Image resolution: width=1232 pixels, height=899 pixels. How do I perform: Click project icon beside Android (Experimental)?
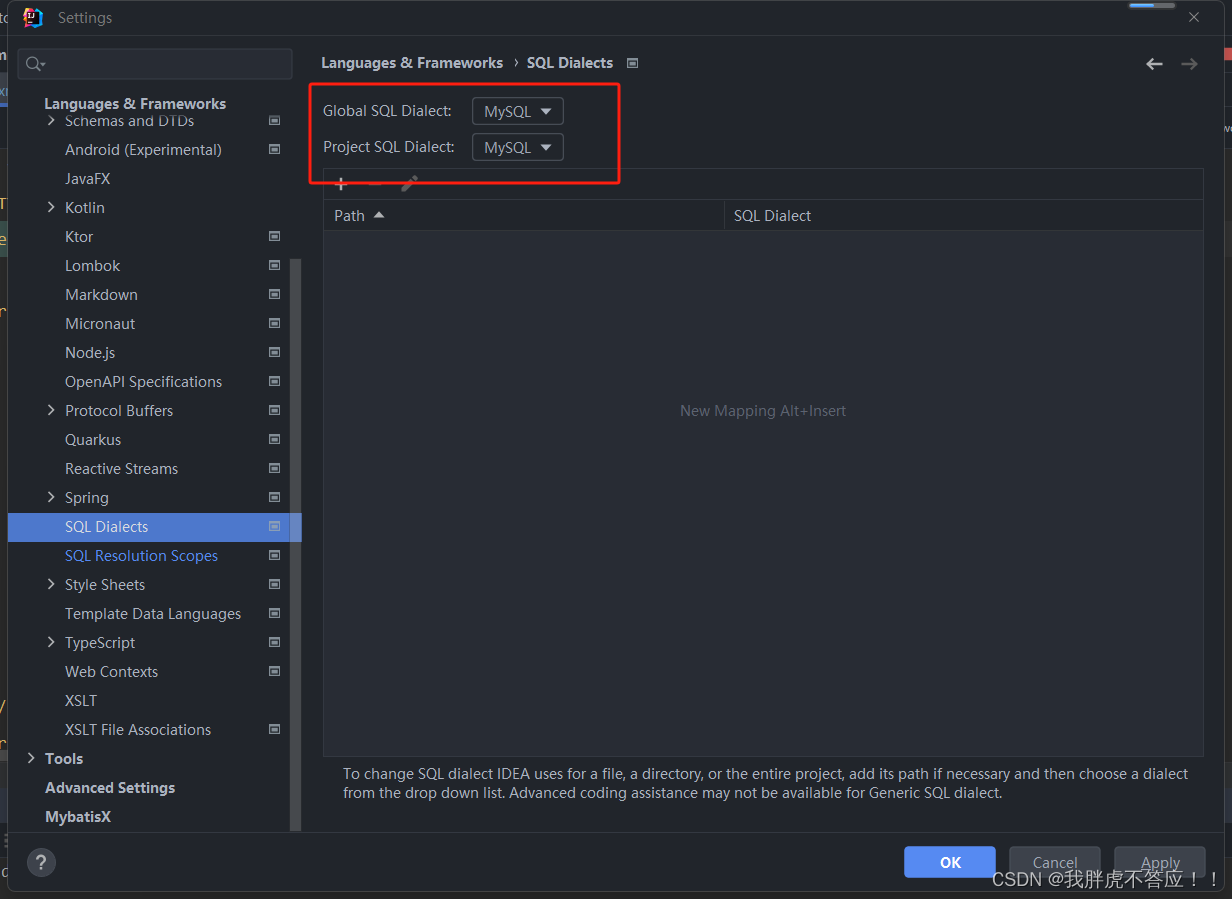click(x=274, y=149)
